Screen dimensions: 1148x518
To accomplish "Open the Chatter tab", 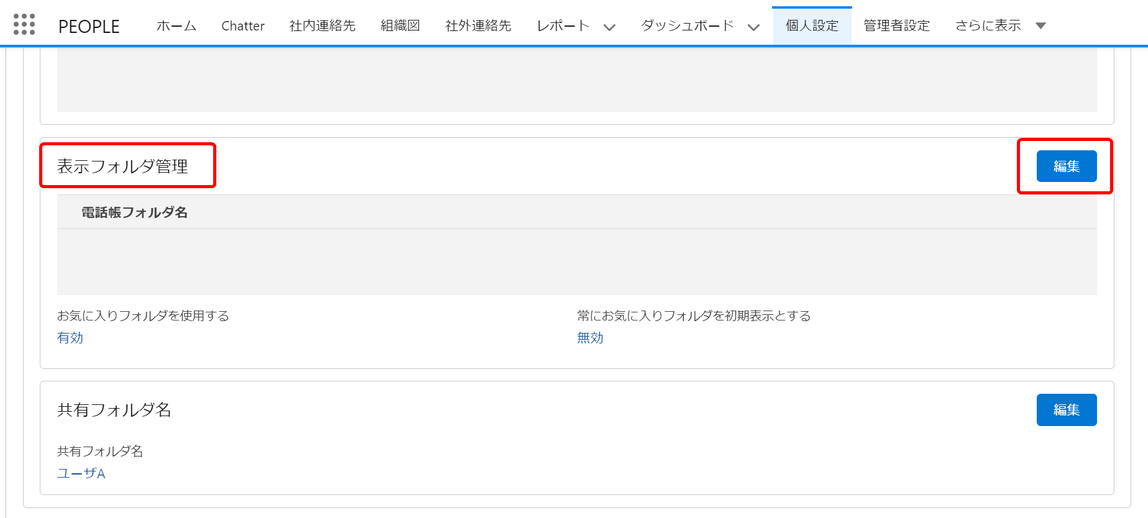I will tap(243, 26).
